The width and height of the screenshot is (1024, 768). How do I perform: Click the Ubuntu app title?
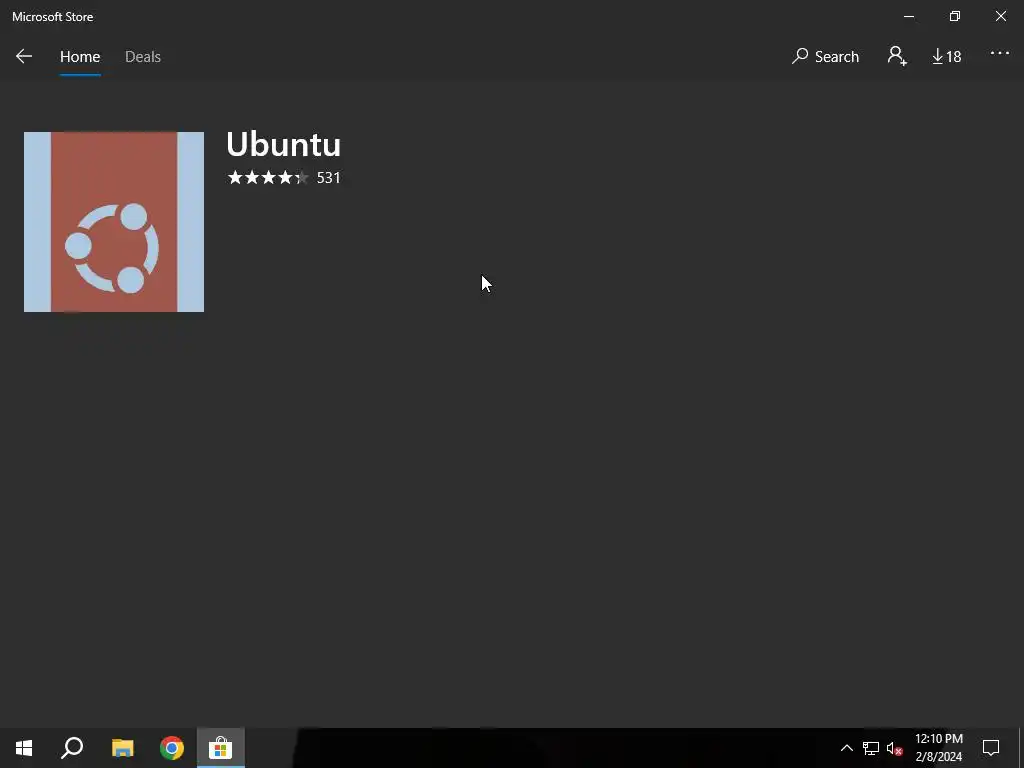point(283,144)
